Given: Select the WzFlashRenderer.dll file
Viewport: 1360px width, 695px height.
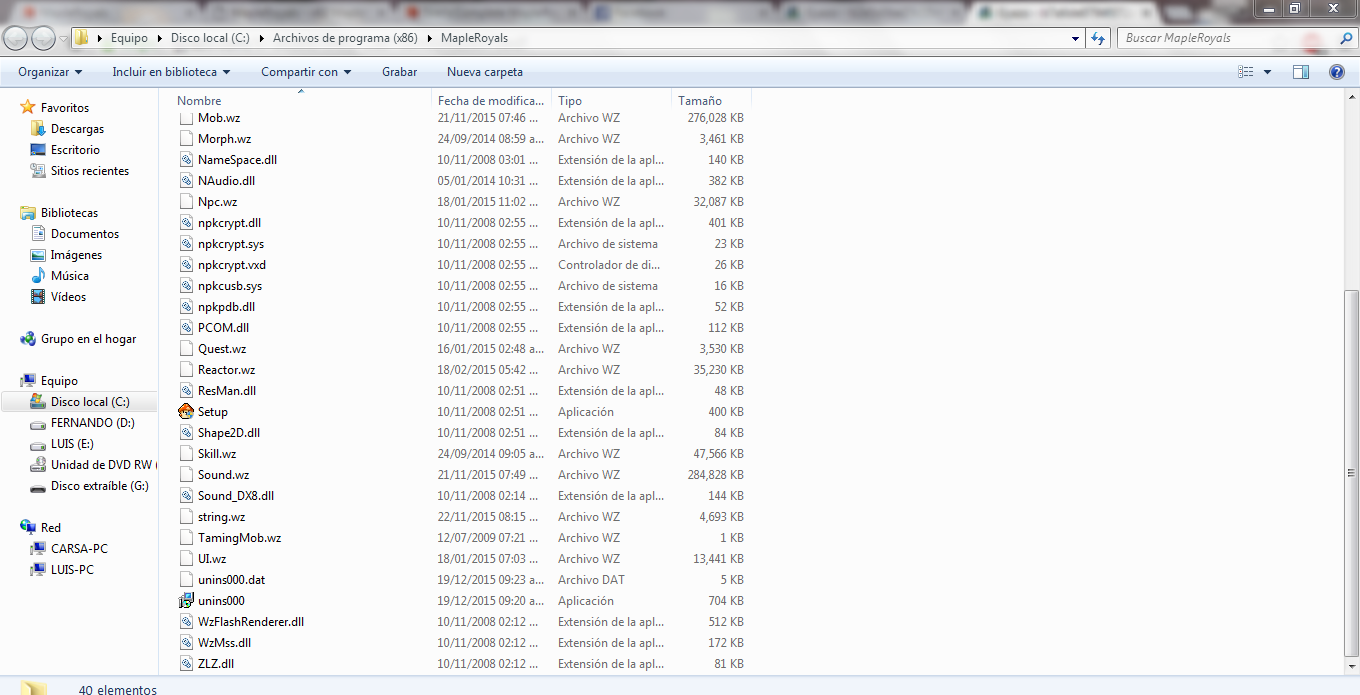Looking at the screenshot, I should 251,622.
